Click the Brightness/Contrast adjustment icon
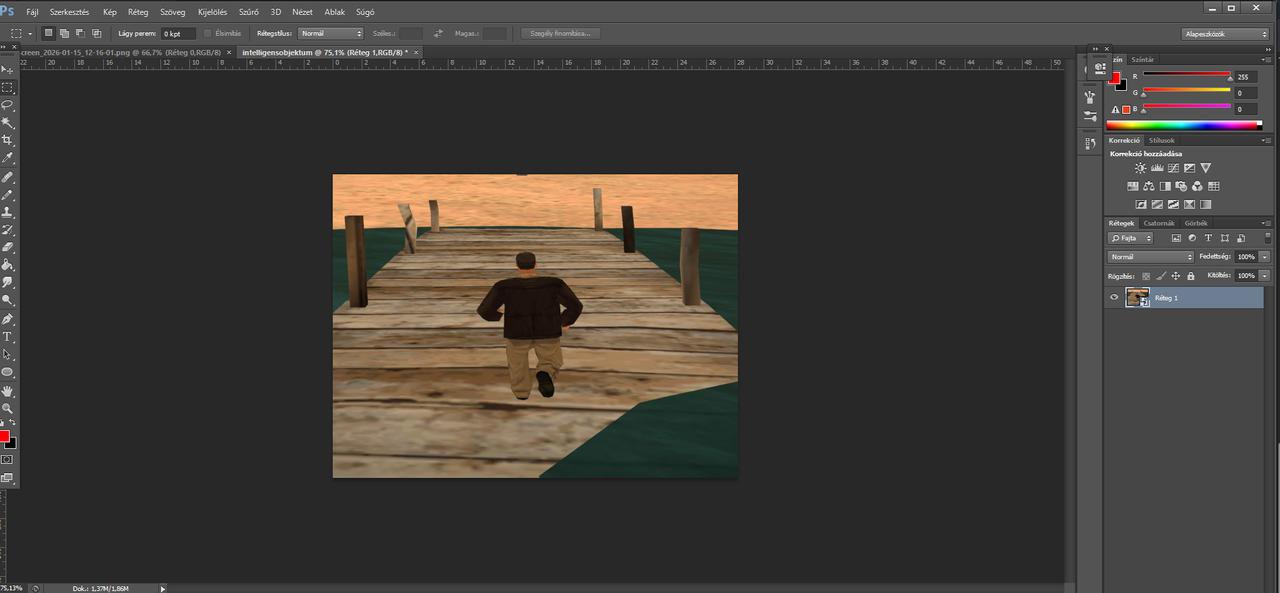Image resolution: width=1280 pixels, height=593 pixels. coord(1140,168)
